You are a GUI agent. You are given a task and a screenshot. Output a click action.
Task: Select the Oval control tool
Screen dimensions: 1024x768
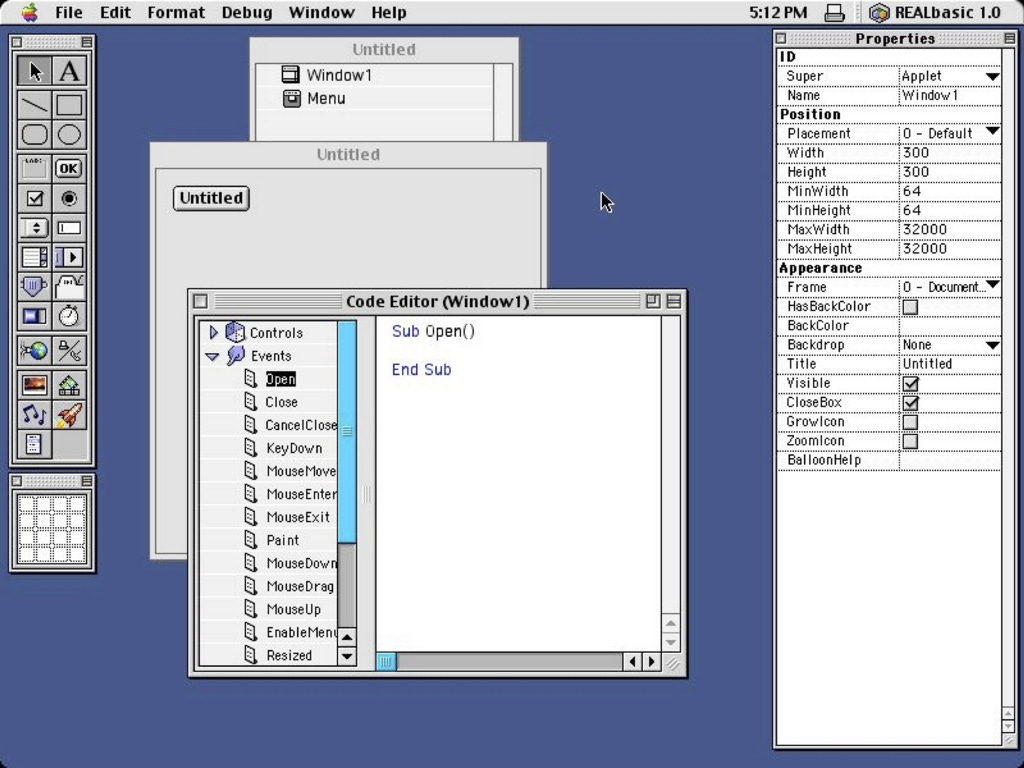(70, 134)
